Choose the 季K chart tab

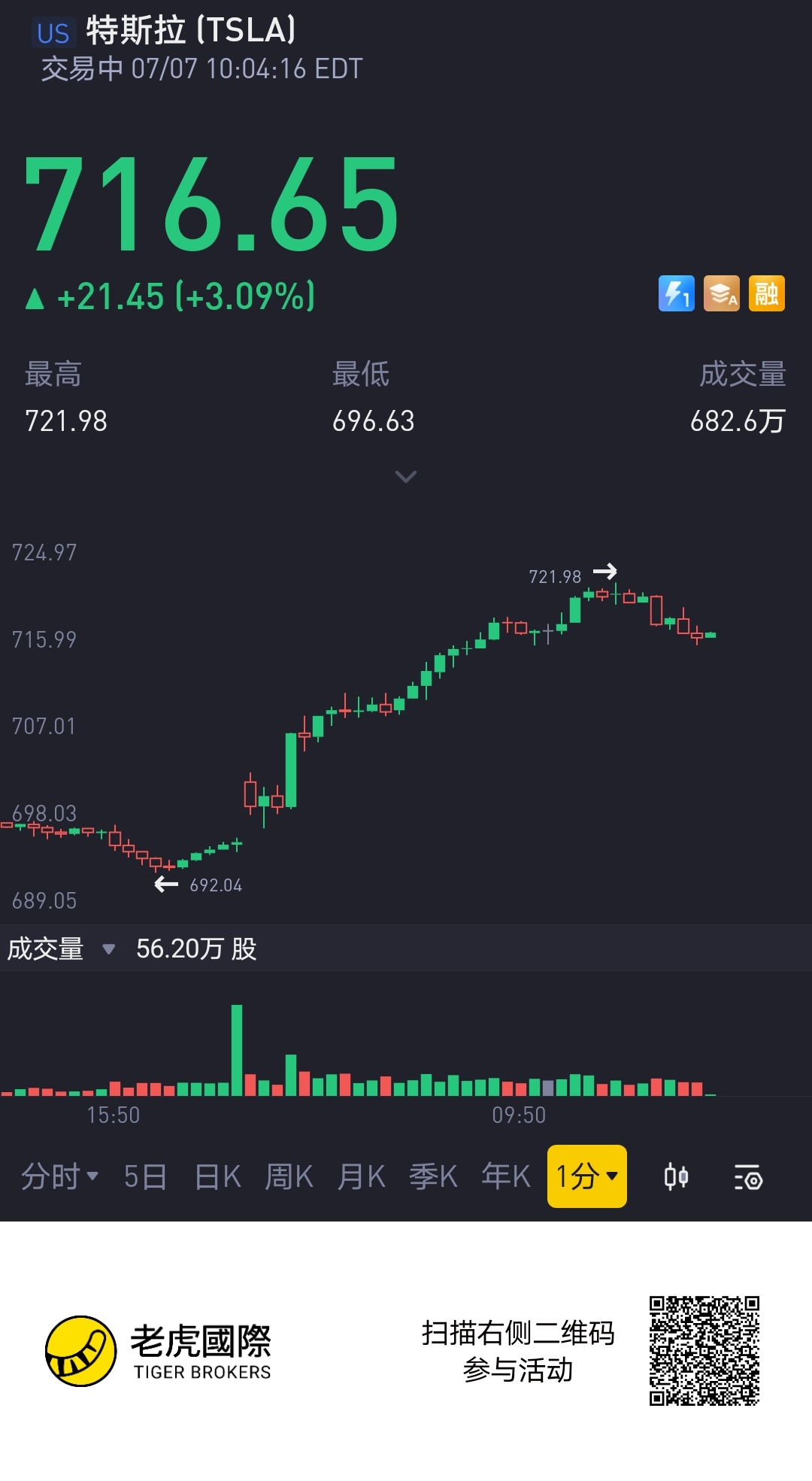click(433, 1176)
